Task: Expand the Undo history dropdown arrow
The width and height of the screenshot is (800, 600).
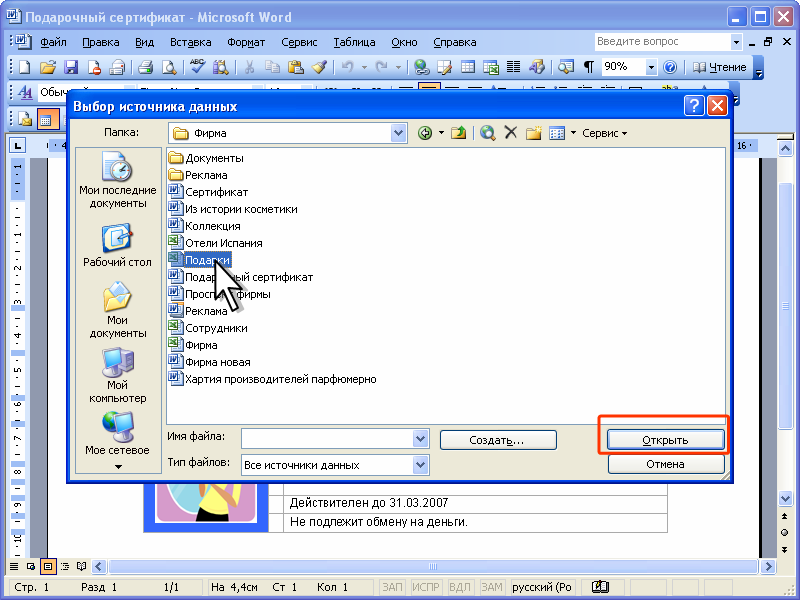Action: [364, 67]
